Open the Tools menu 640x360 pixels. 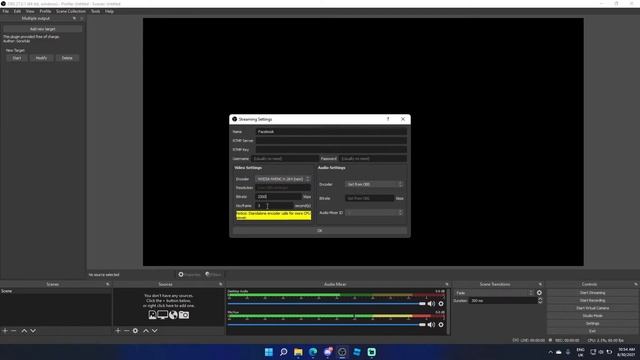(96, 11)
